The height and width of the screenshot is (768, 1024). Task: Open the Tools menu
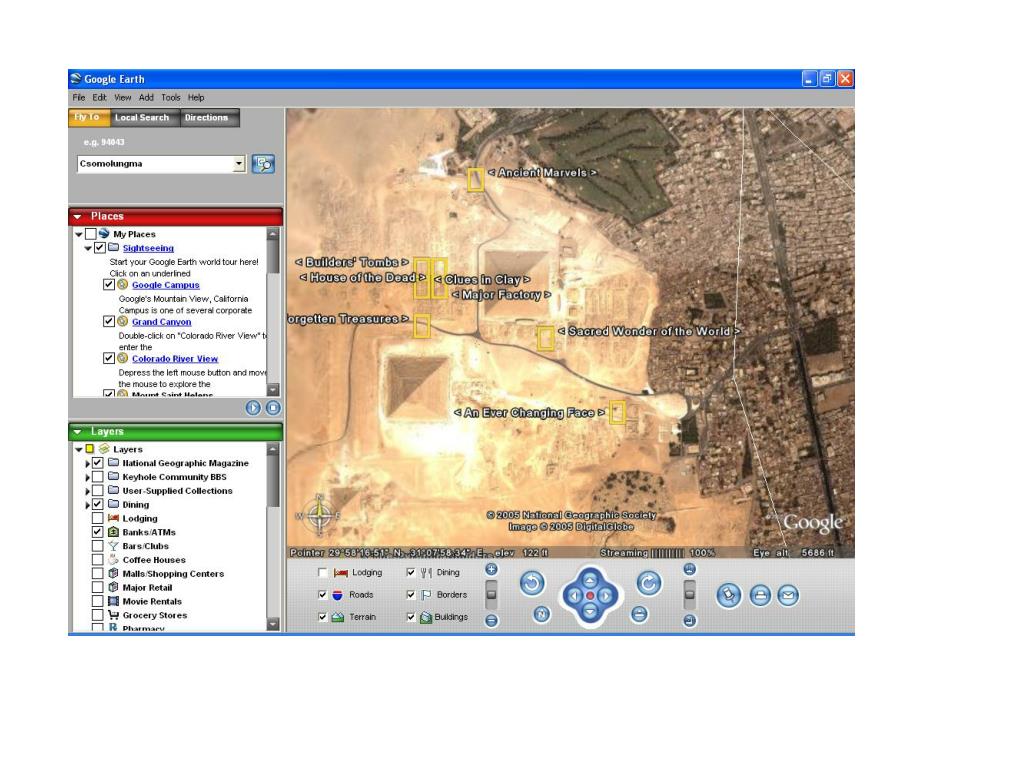point(170,97)
